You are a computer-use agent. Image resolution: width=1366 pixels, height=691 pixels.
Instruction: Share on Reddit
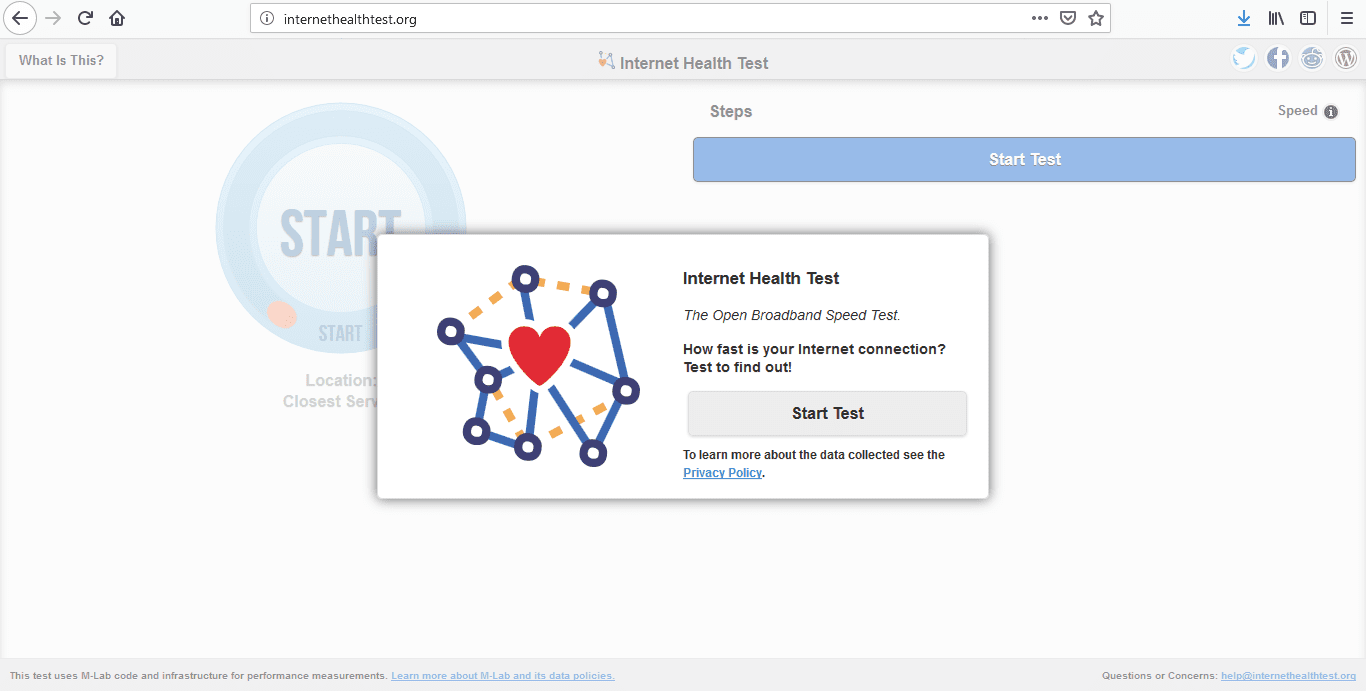click(x=1312, y=58)
